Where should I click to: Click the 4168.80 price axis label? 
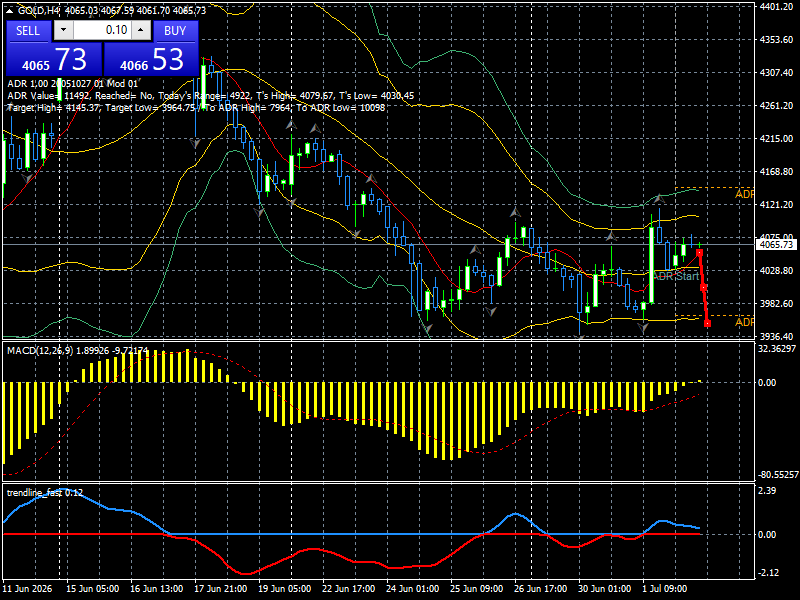776,171
